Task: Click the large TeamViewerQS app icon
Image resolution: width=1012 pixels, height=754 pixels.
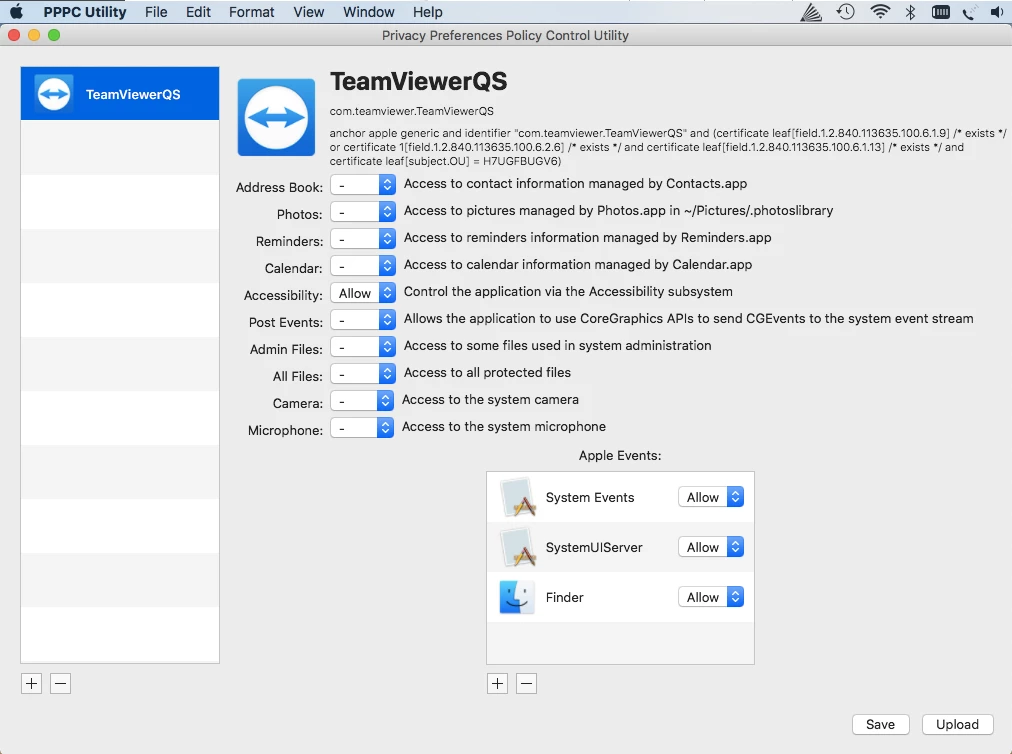Action: point(276,117)
